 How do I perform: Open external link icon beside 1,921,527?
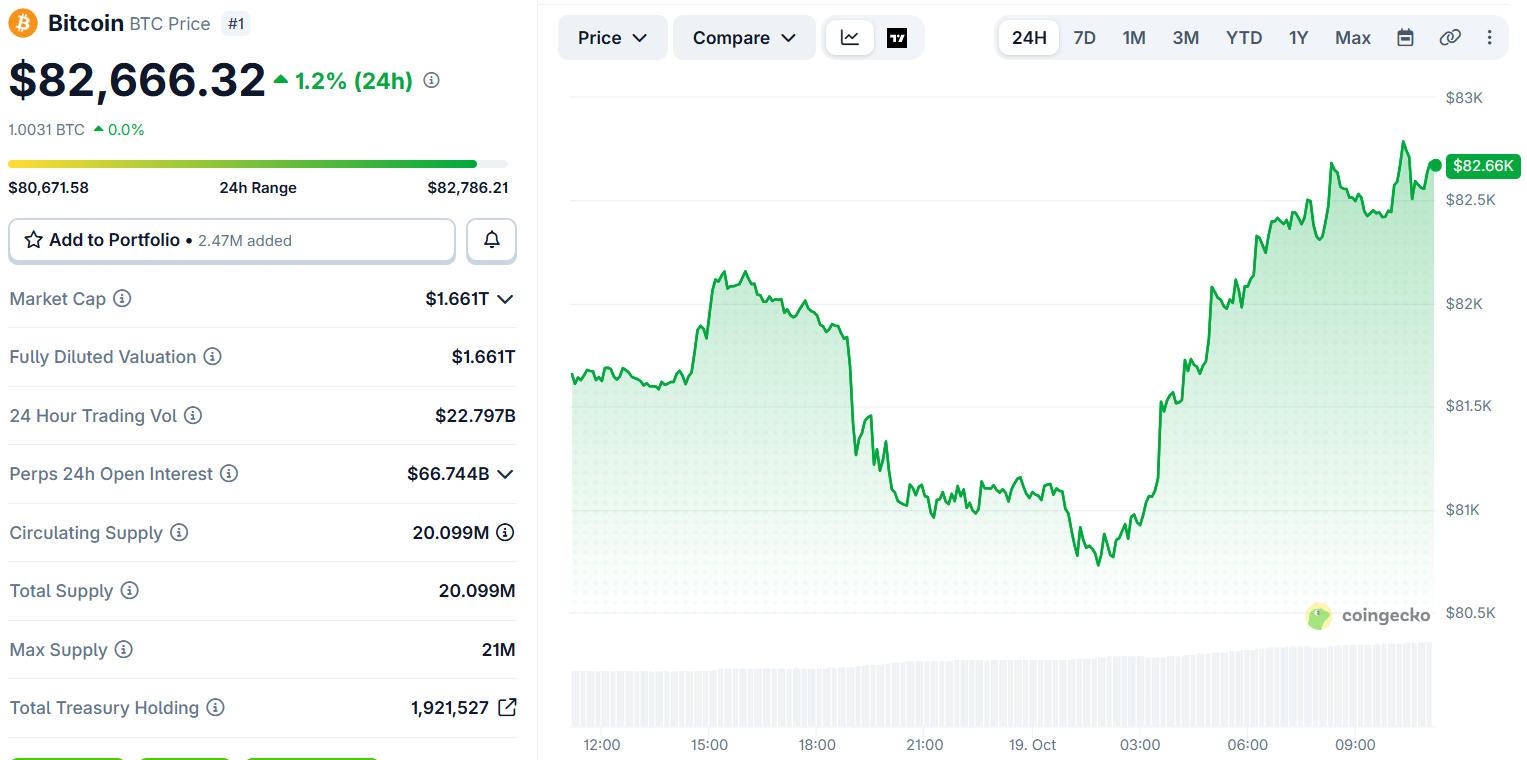click(507, 708)
